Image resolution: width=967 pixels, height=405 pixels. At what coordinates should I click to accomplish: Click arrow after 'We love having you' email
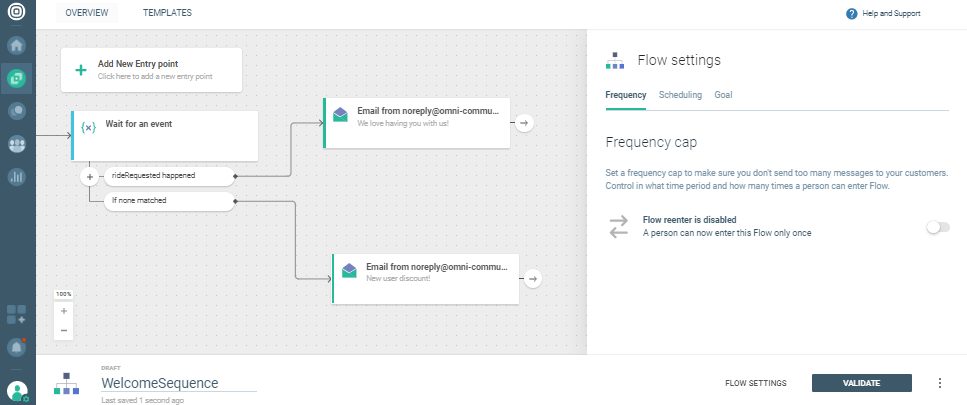(x=525, y=122)
